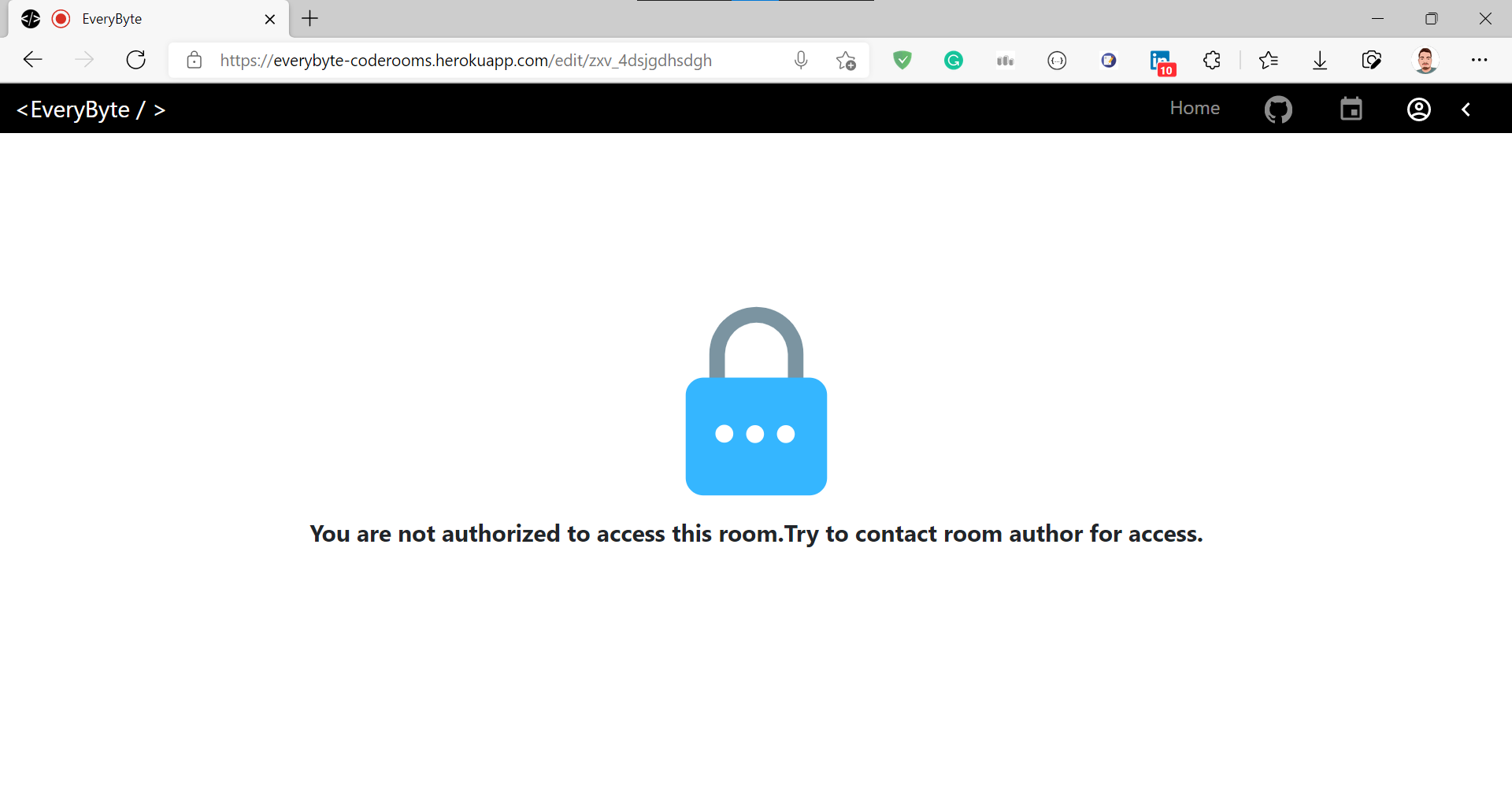The image size is (1512, 811).
Task: Activate the microphone voice search icon
Action: point(801,60)
